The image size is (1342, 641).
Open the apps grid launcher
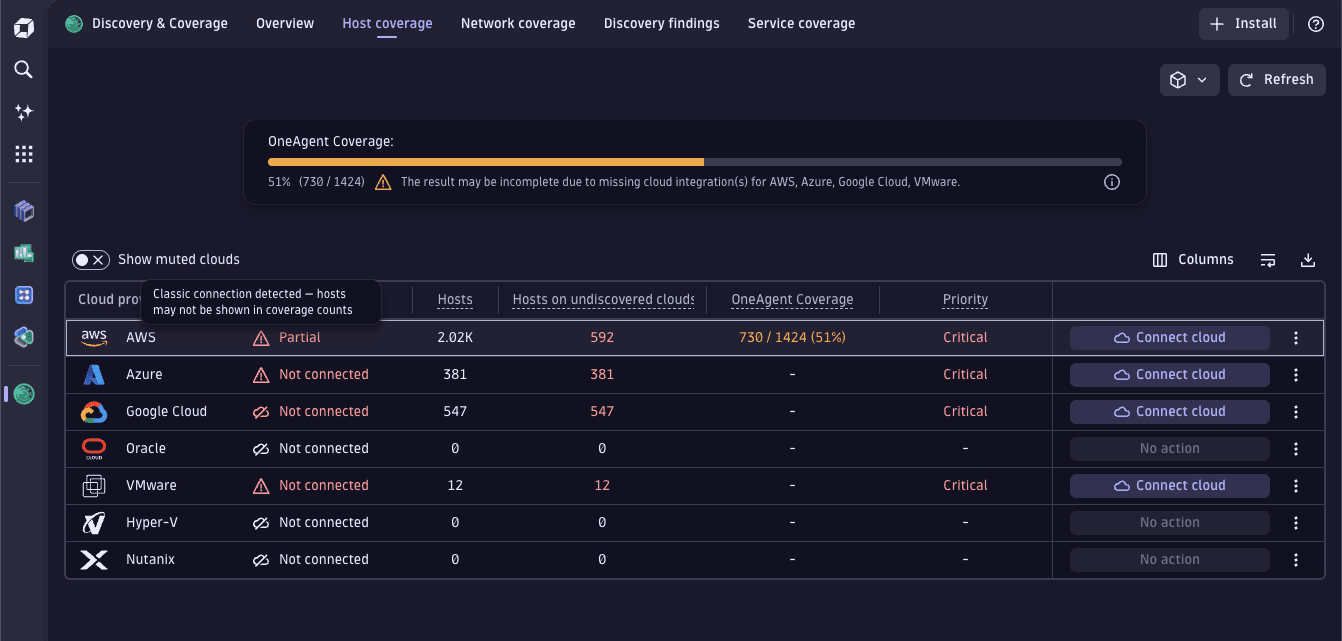tap(24, 154)
